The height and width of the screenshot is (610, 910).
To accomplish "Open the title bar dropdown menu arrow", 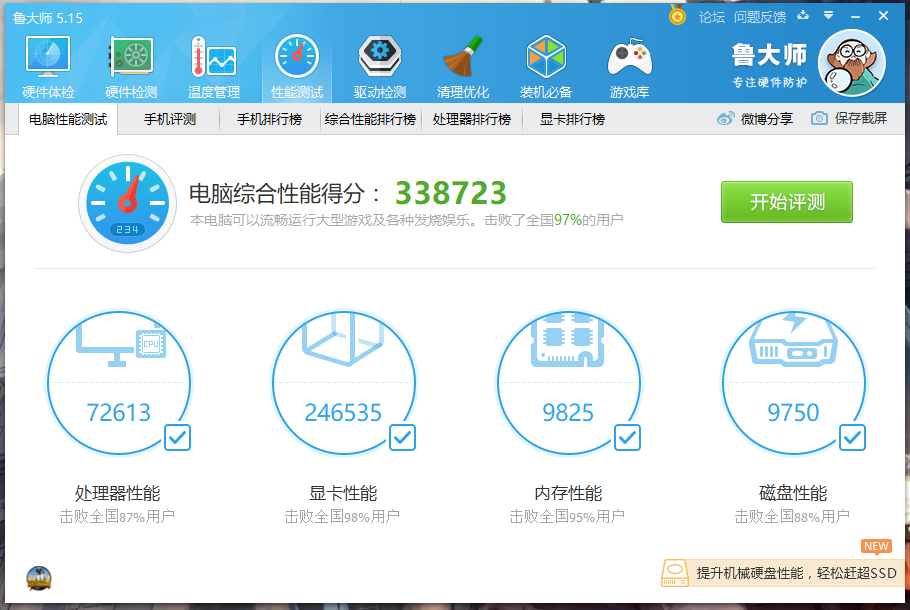I will 829,16.
